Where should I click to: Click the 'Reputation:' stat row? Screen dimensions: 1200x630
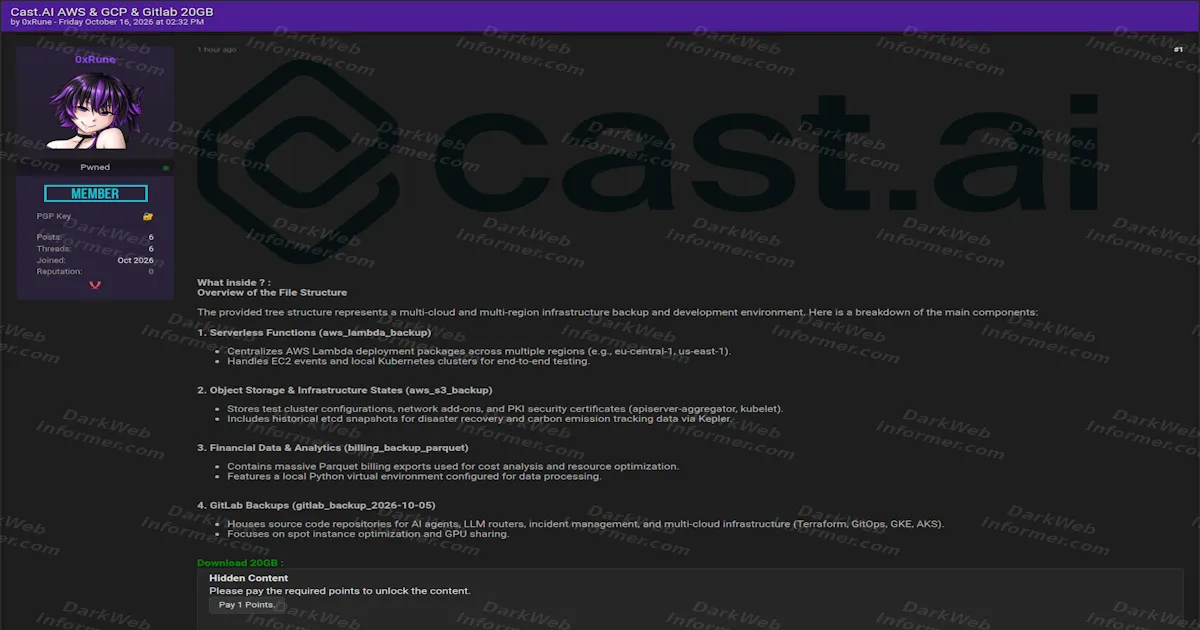pyautogui.click(x=95, y=272)
